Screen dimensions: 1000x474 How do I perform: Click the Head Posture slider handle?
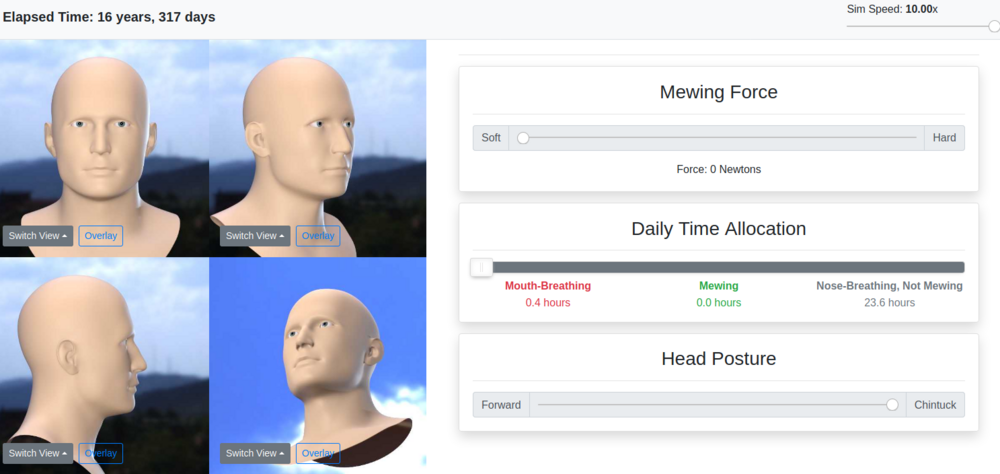[892, 405]
